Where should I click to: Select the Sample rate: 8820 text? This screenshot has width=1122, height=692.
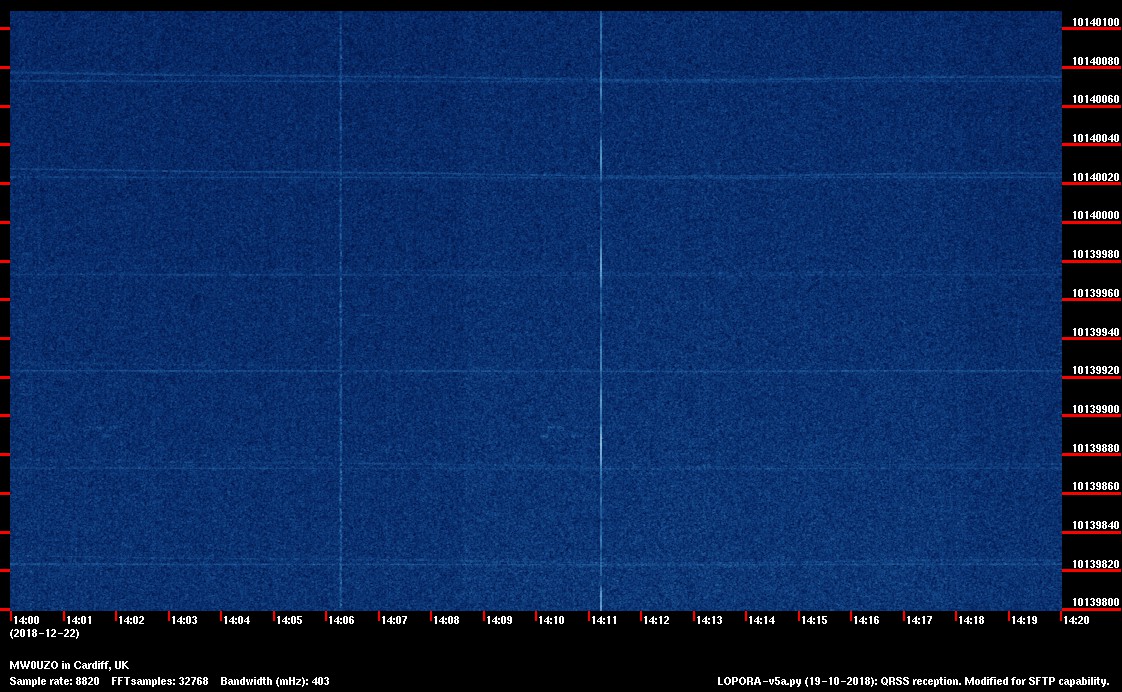(54, 681)
